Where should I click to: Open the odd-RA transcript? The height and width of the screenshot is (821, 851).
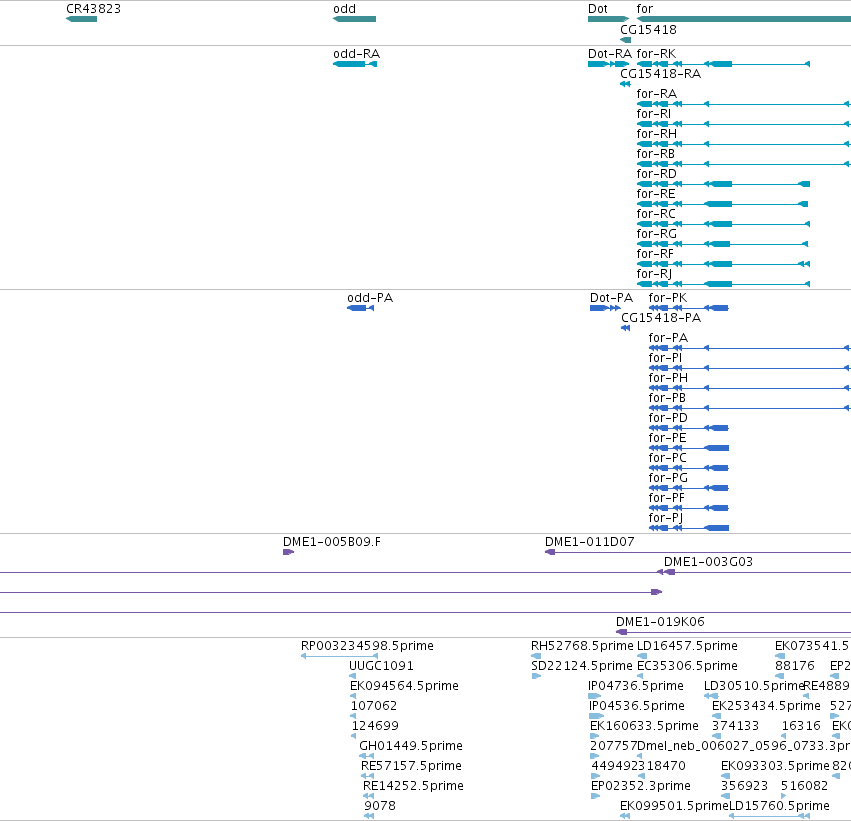(x=355, y=64)
